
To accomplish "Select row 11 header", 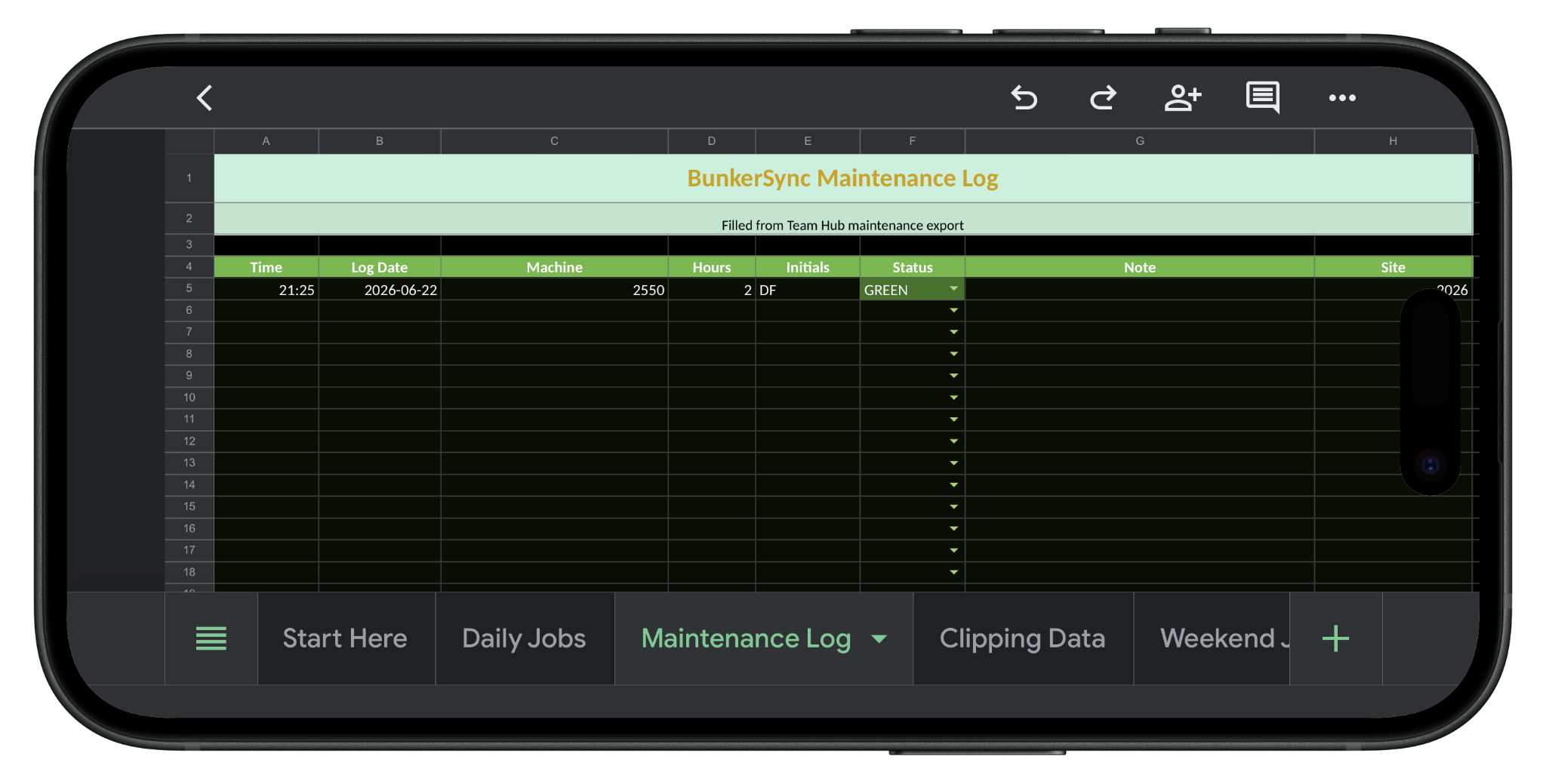I will tap(189, 420).
